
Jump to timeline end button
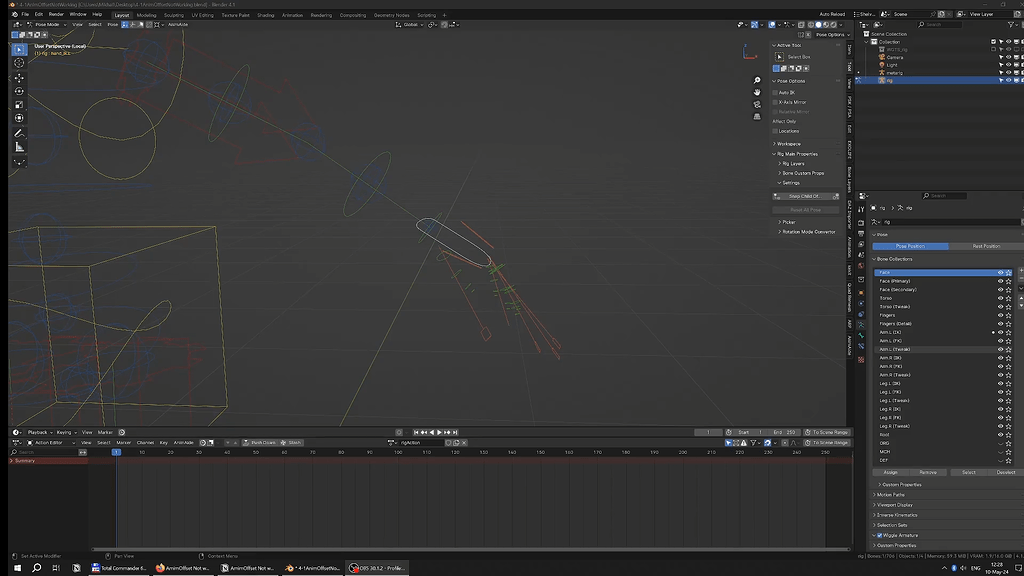pos(455,432)
